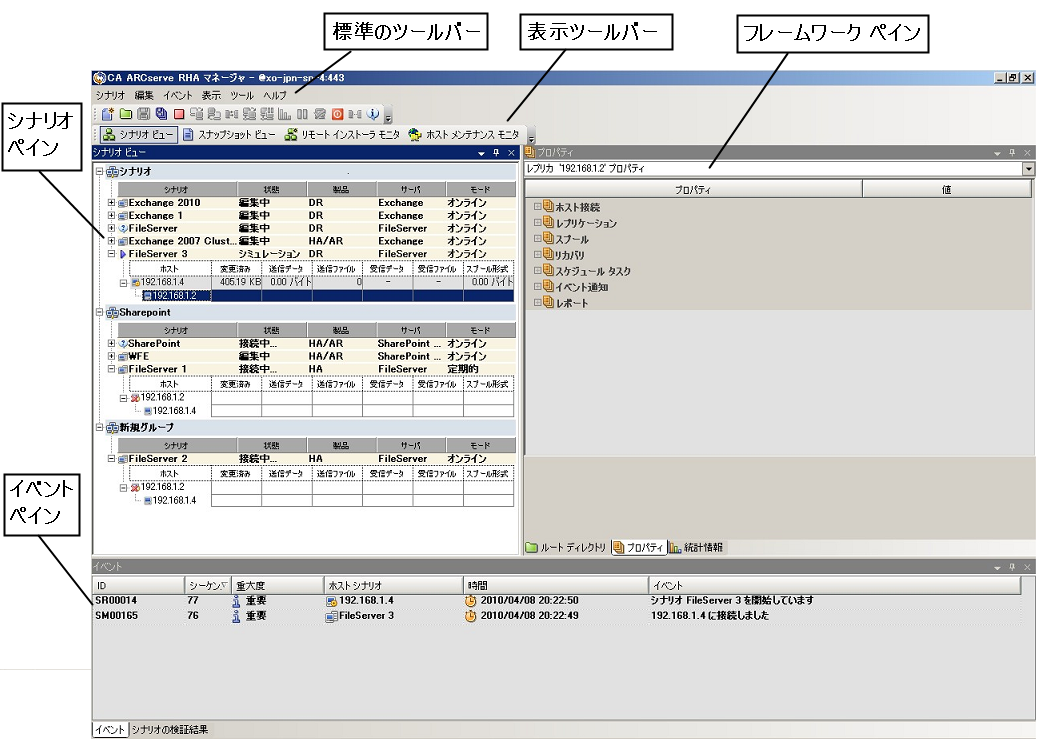Expand the Exchange 2010 scenario node
Screen dimensions: 1040x740
click(x=112, y=203)
